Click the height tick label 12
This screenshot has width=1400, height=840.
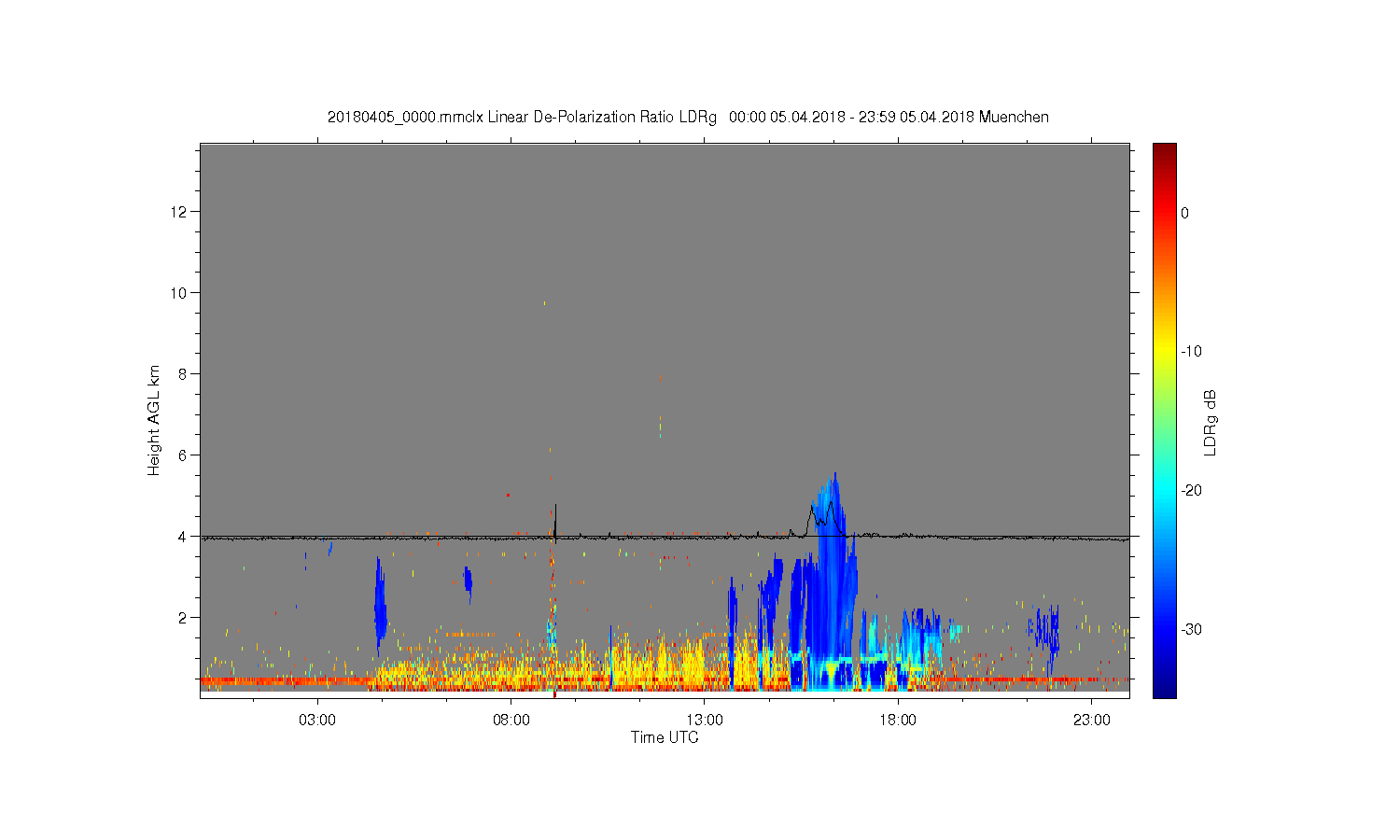click(x=180, y=212)
